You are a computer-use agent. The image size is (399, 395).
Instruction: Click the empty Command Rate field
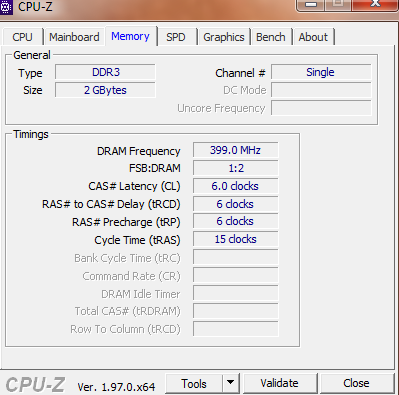pos(236,275)
